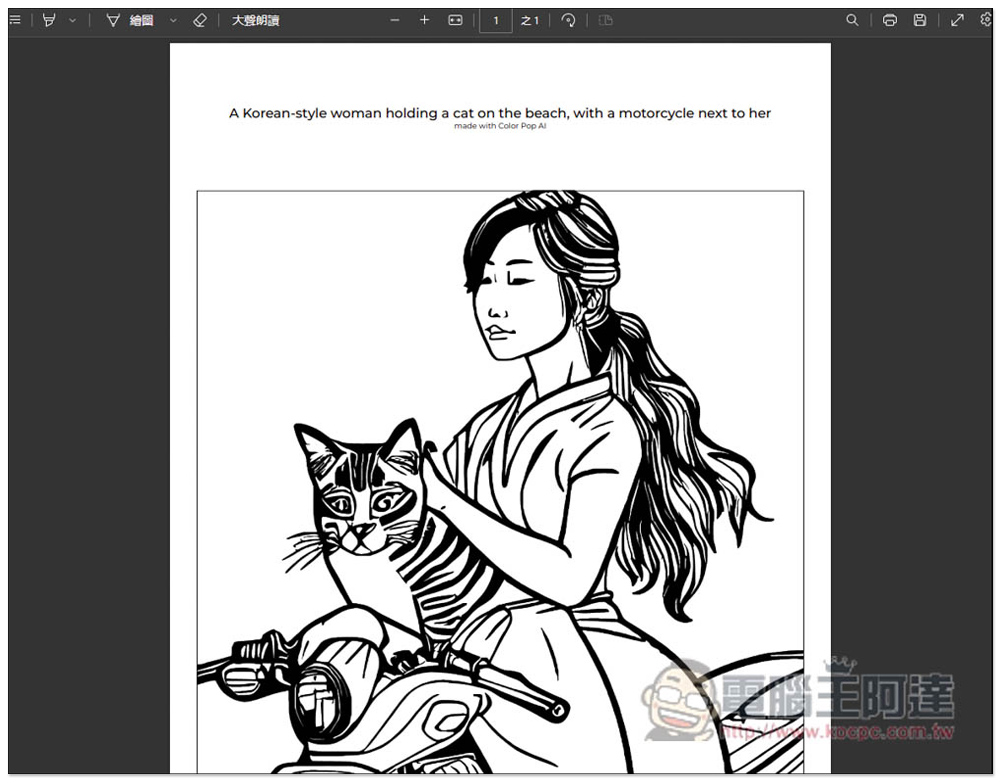The image size is (1000, 783).
Task: Click the woman and cat drawing
Action: pyautogui.click(x=500, y=482)
